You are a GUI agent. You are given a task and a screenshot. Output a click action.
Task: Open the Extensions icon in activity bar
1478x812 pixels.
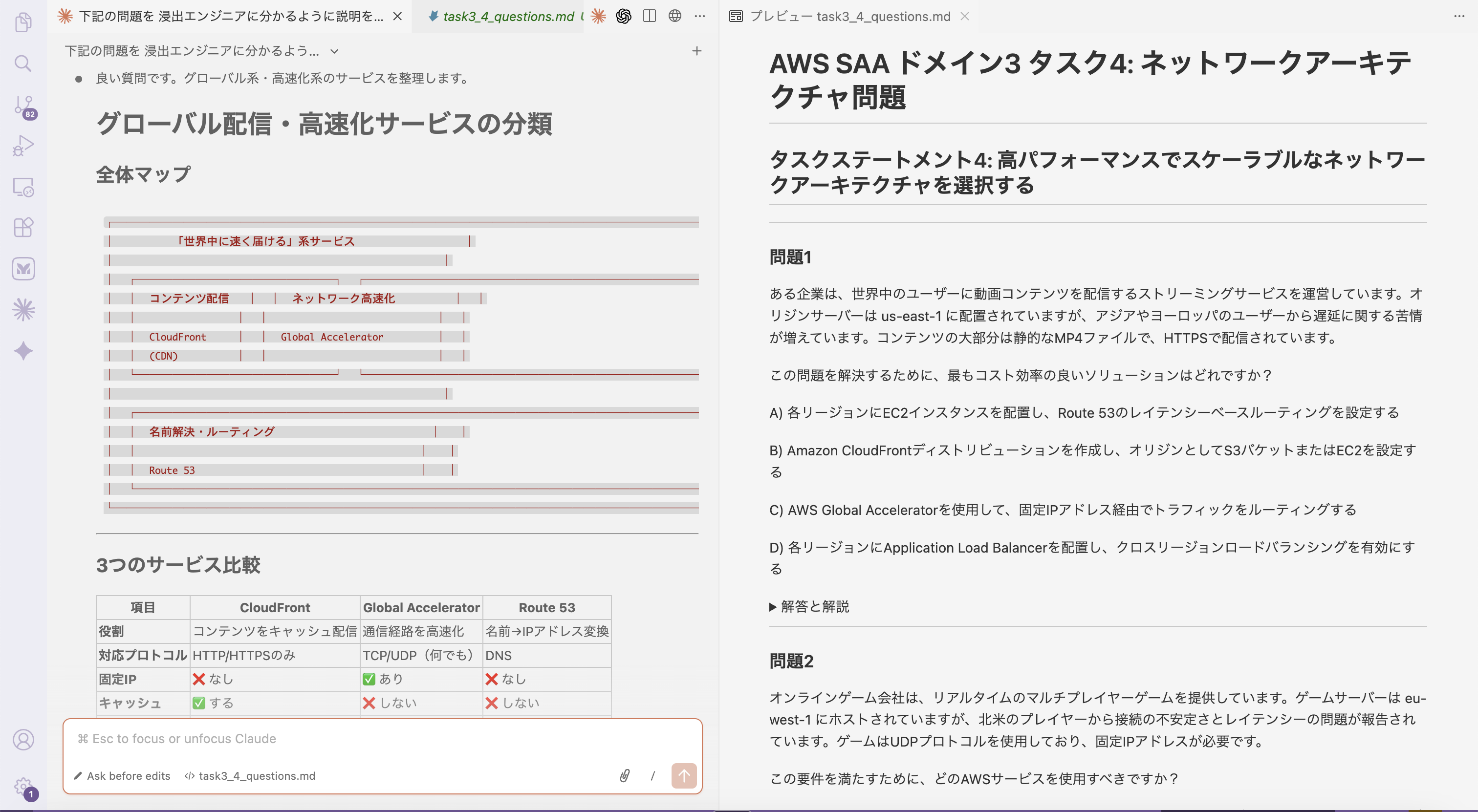[x=23, y=228]
